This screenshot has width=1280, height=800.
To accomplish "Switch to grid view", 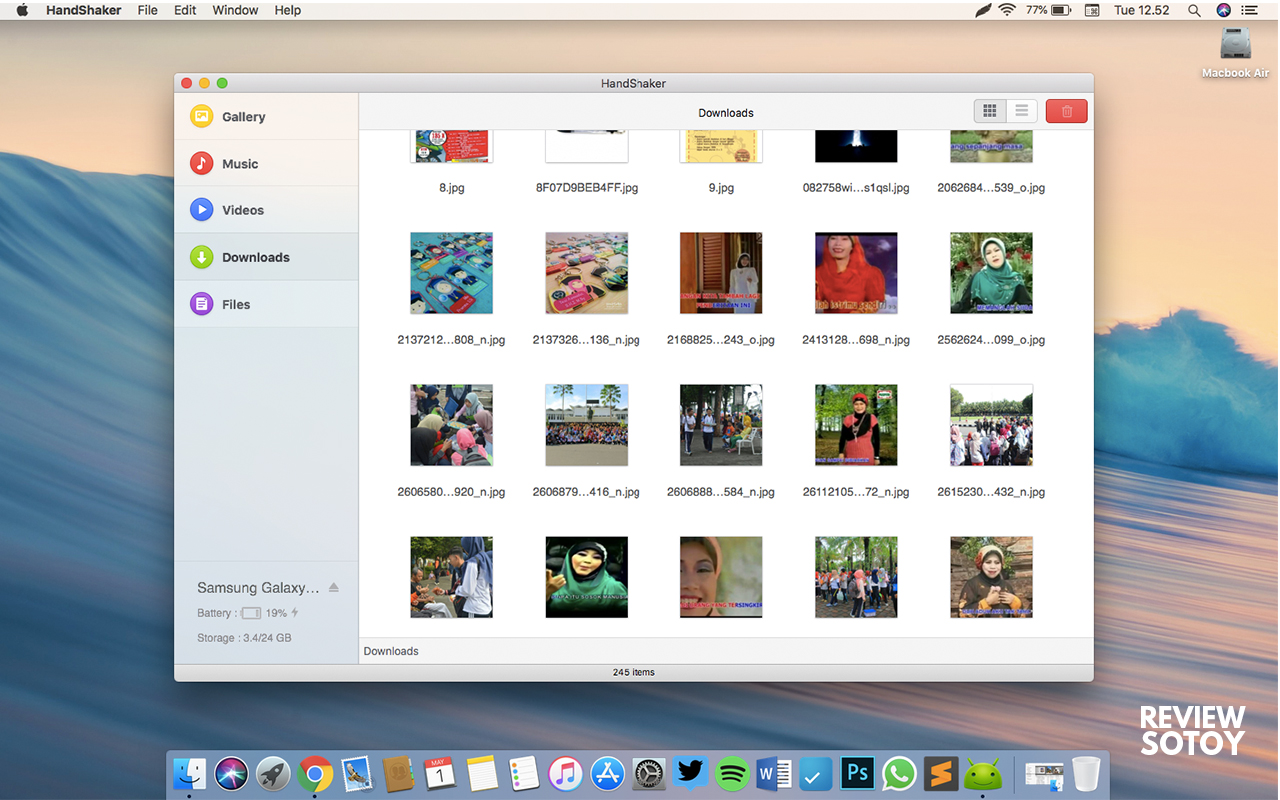I will pos(990,111).
